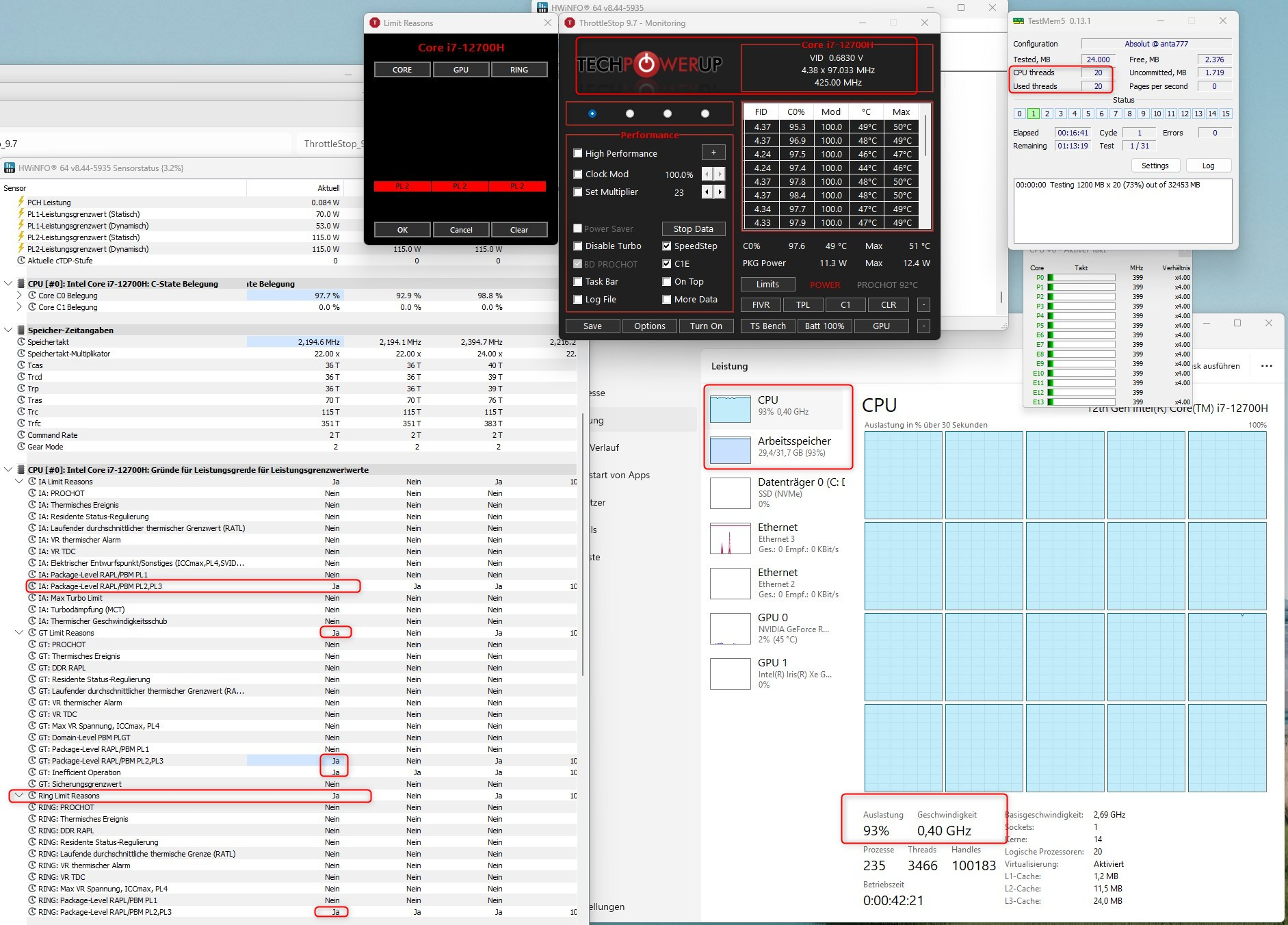Collapse the IA Limit Reasons tree node
Viewport: 1288px width, 925px height.
pos(19,481)
